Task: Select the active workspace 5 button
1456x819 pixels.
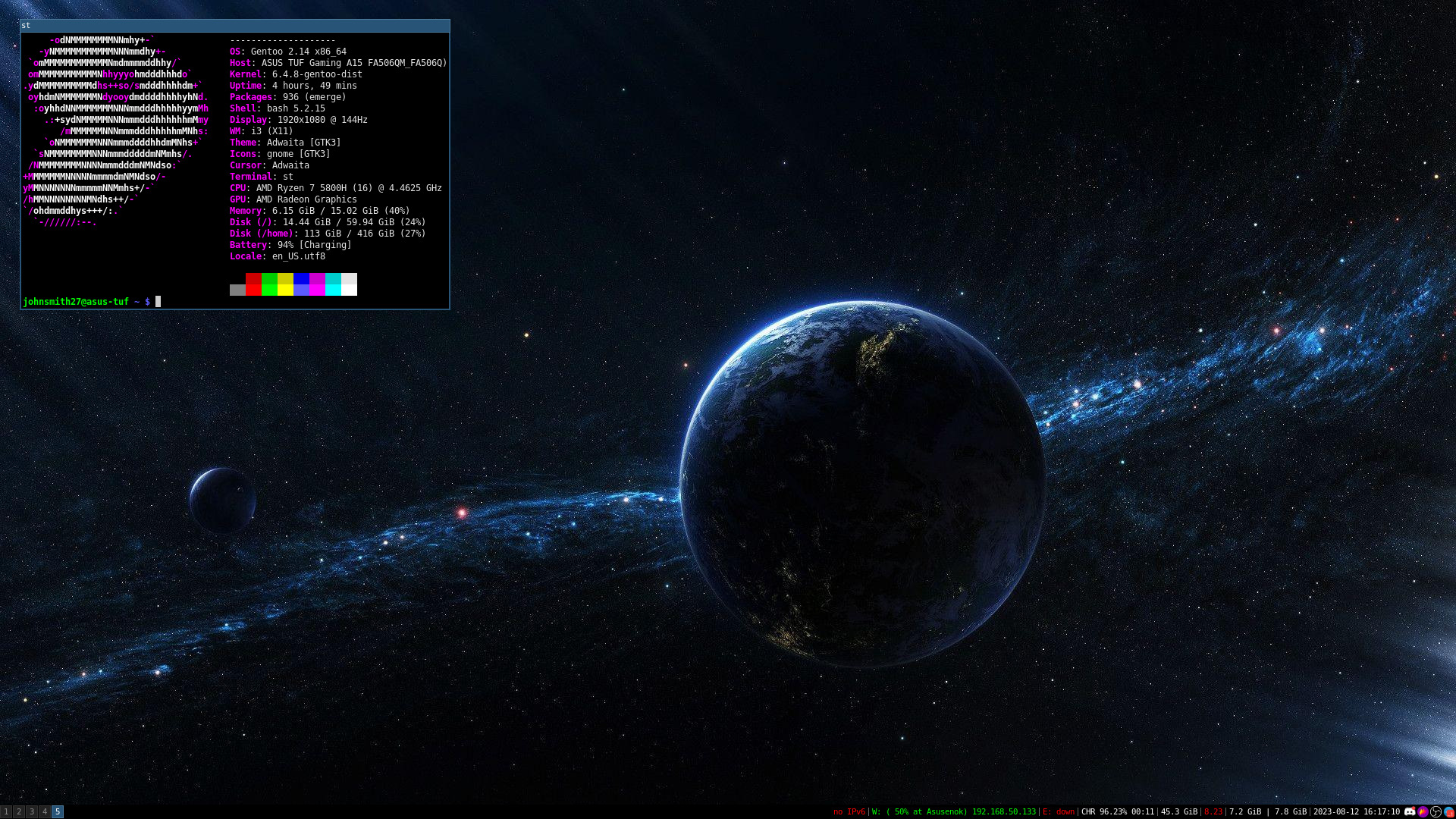Action: click(58, 811)
